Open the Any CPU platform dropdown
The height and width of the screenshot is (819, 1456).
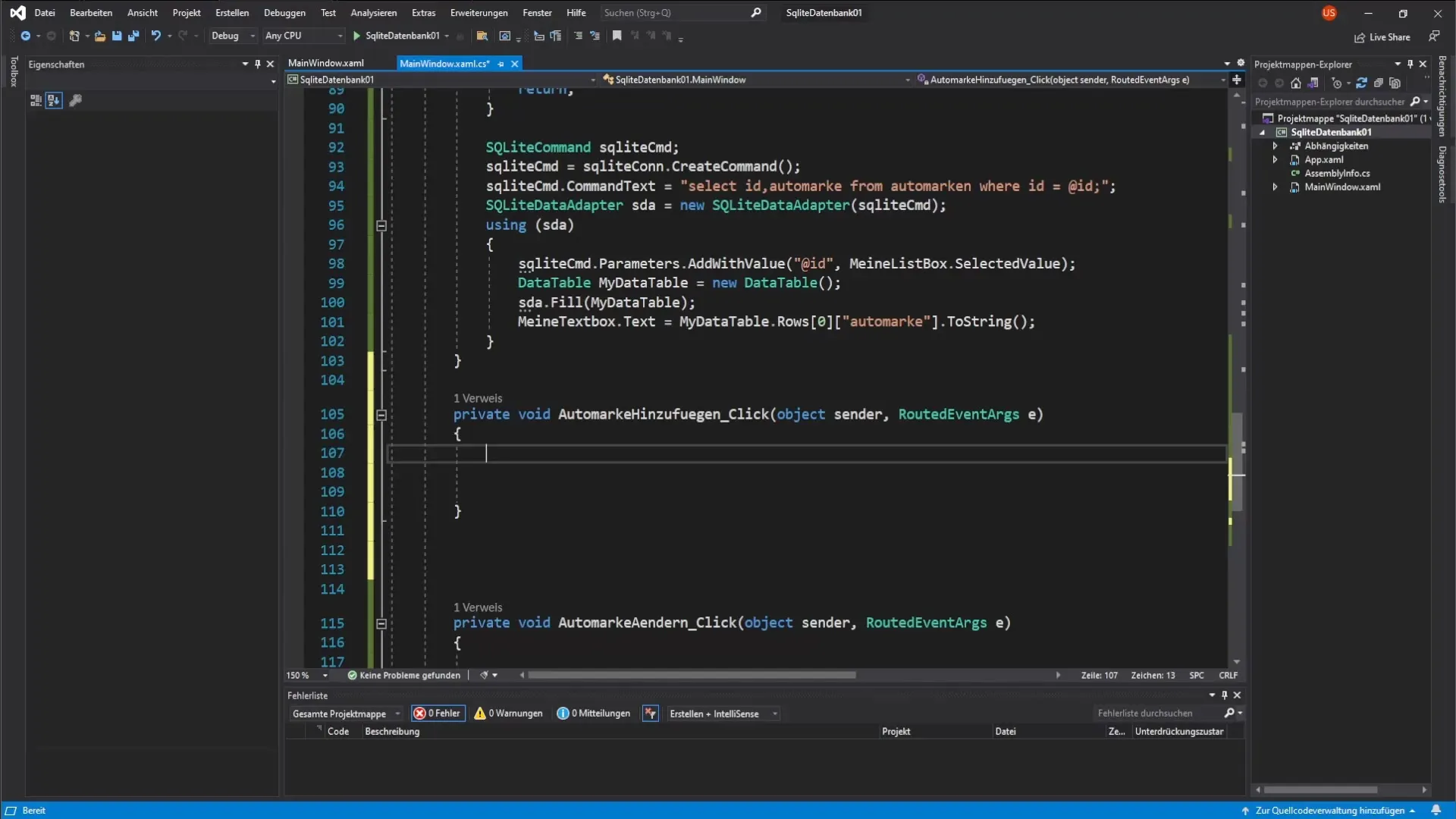(x=303, y=36)
